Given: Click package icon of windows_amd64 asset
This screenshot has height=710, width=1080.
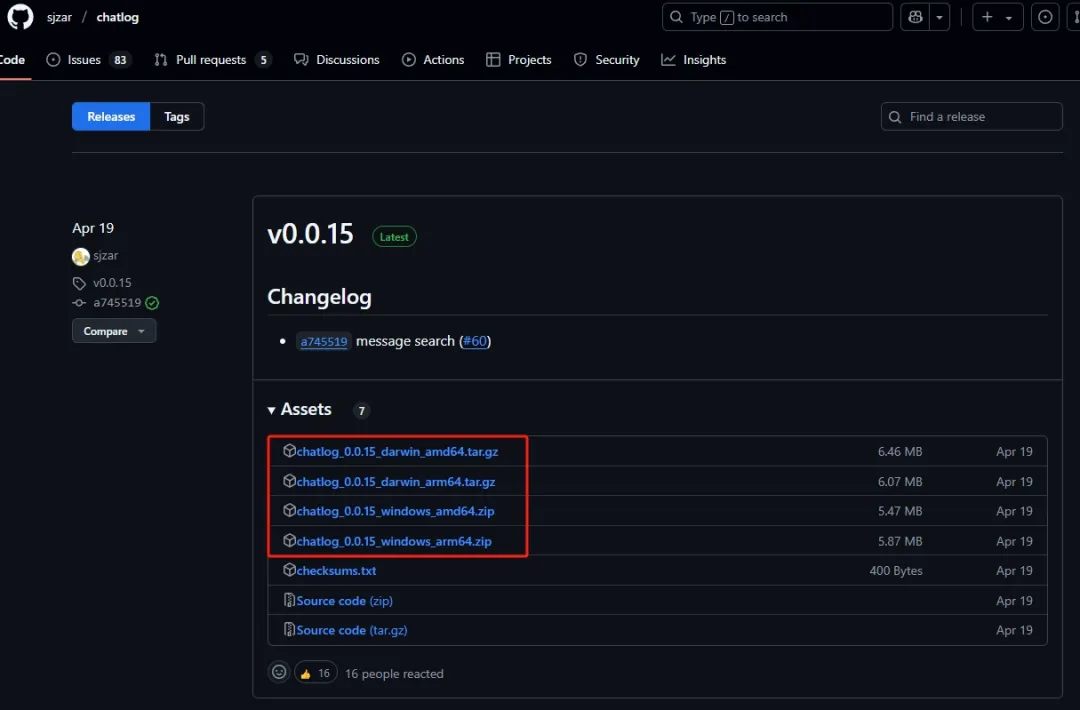Looking at the screenshot, I should [x=289, y=510].
